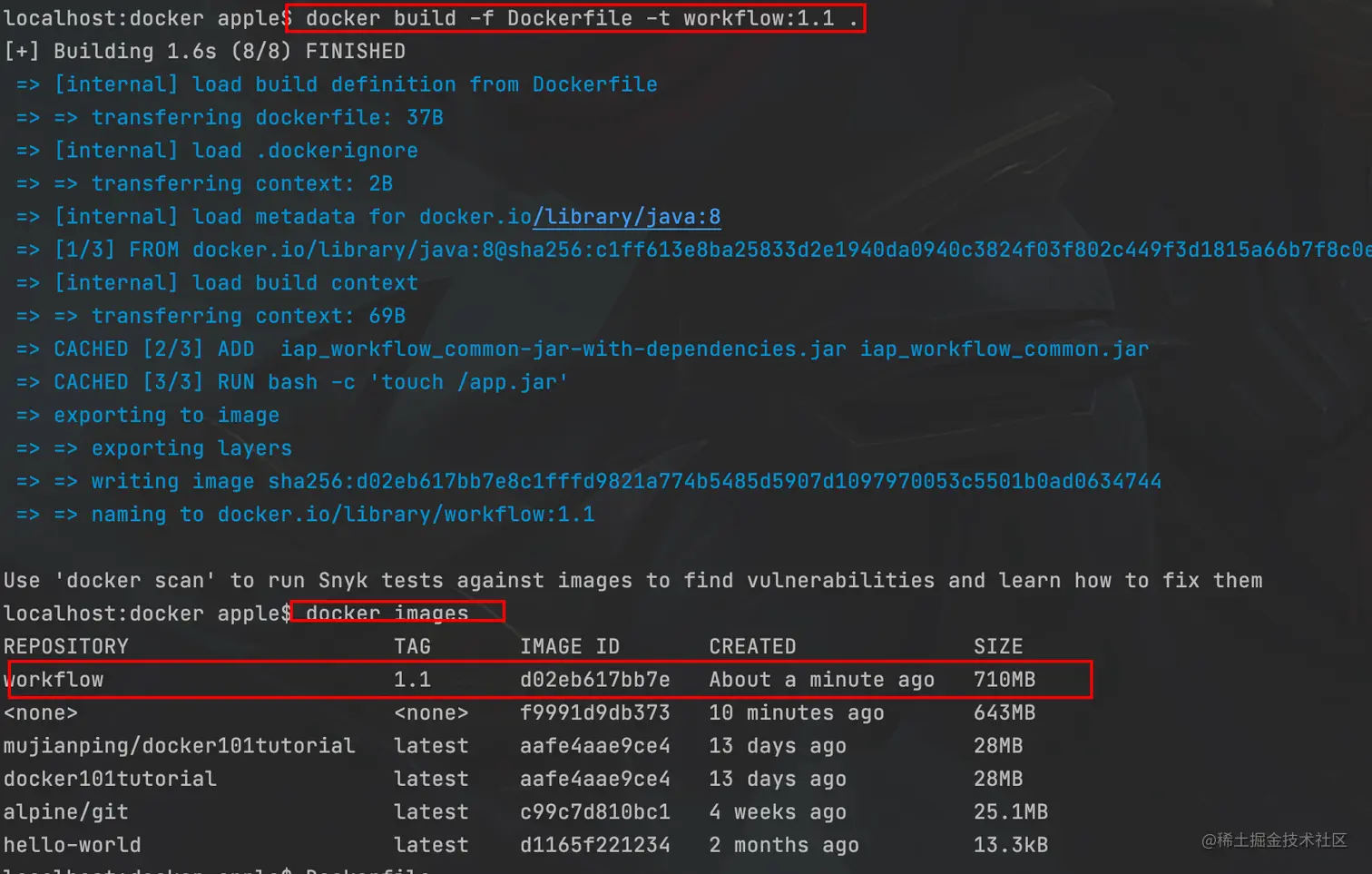Image resolution: width=1372 pixels, height=874 pixels.
Task: Select the mujianping/docker101tutorial repository name
Action: tap(179, 746)
